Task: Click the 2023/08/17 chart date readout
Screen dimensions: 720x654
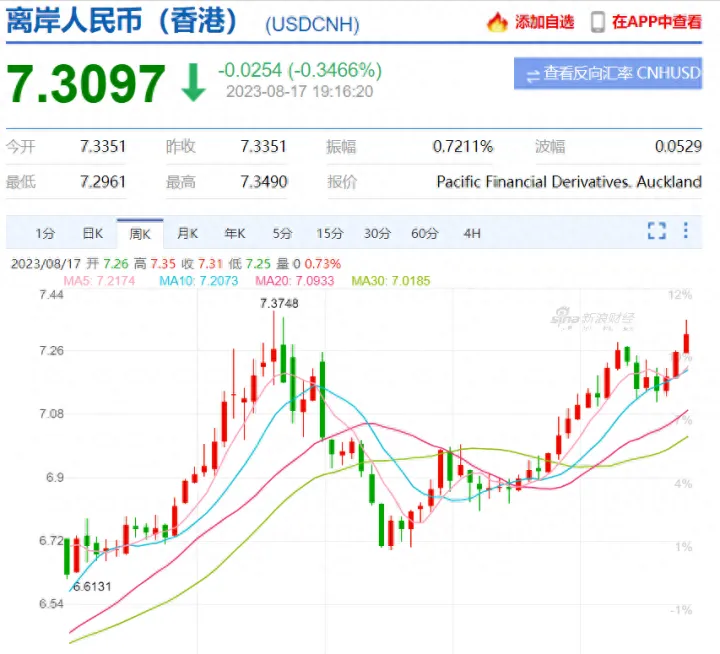Action: pos(46,264)
